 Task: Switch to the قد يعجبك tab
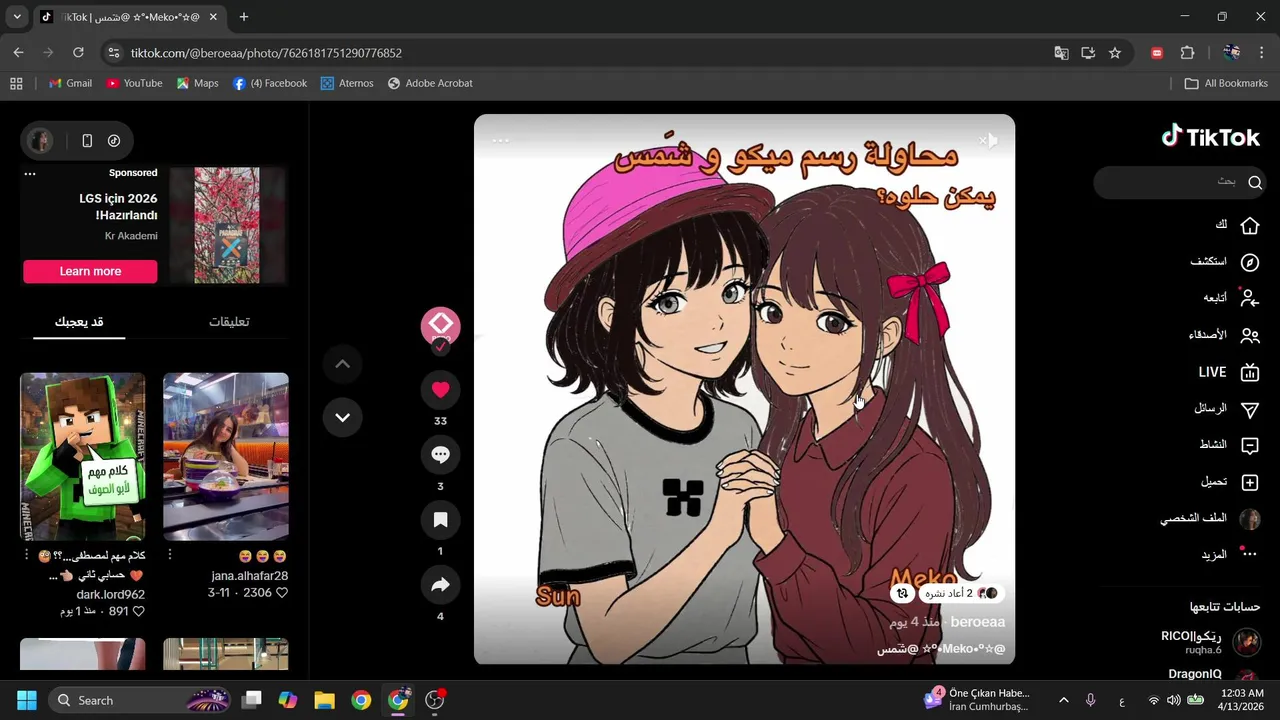79,321
